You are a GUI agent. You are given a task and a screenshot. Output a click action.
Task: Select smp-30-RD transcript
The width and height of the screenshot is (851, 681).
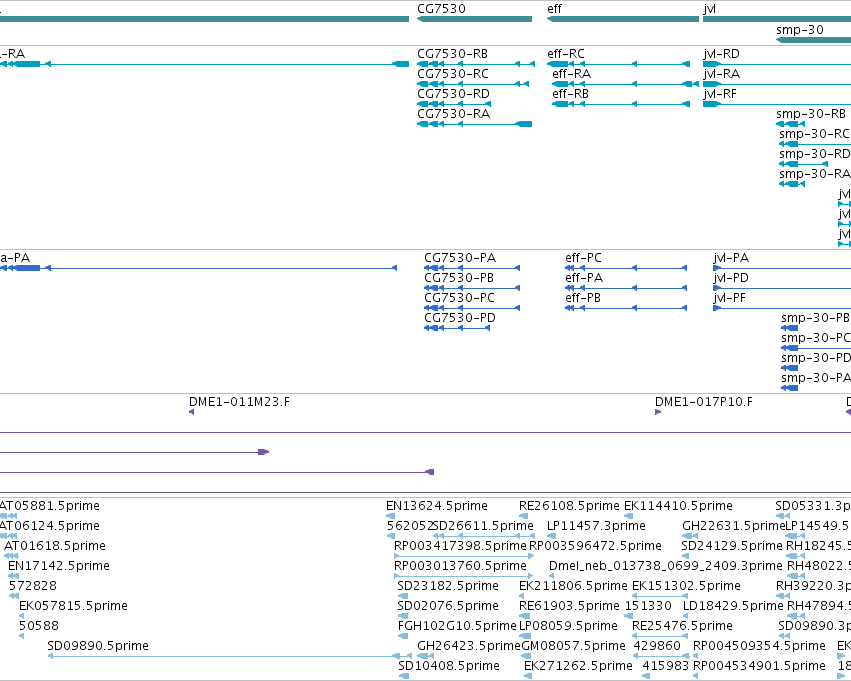point(804,164)
